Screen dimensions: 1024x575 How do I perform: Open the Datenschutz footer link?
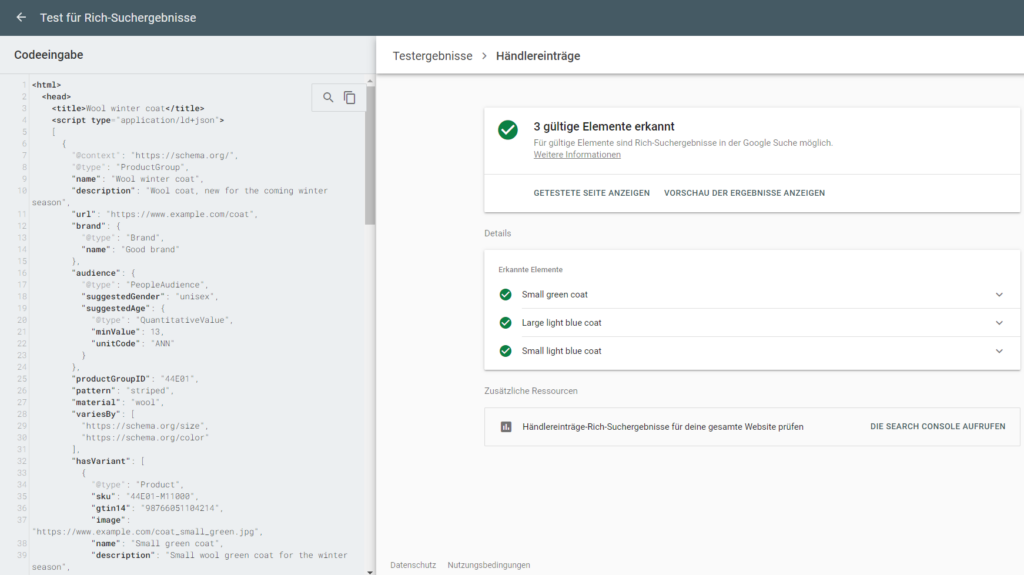point(413,565)
